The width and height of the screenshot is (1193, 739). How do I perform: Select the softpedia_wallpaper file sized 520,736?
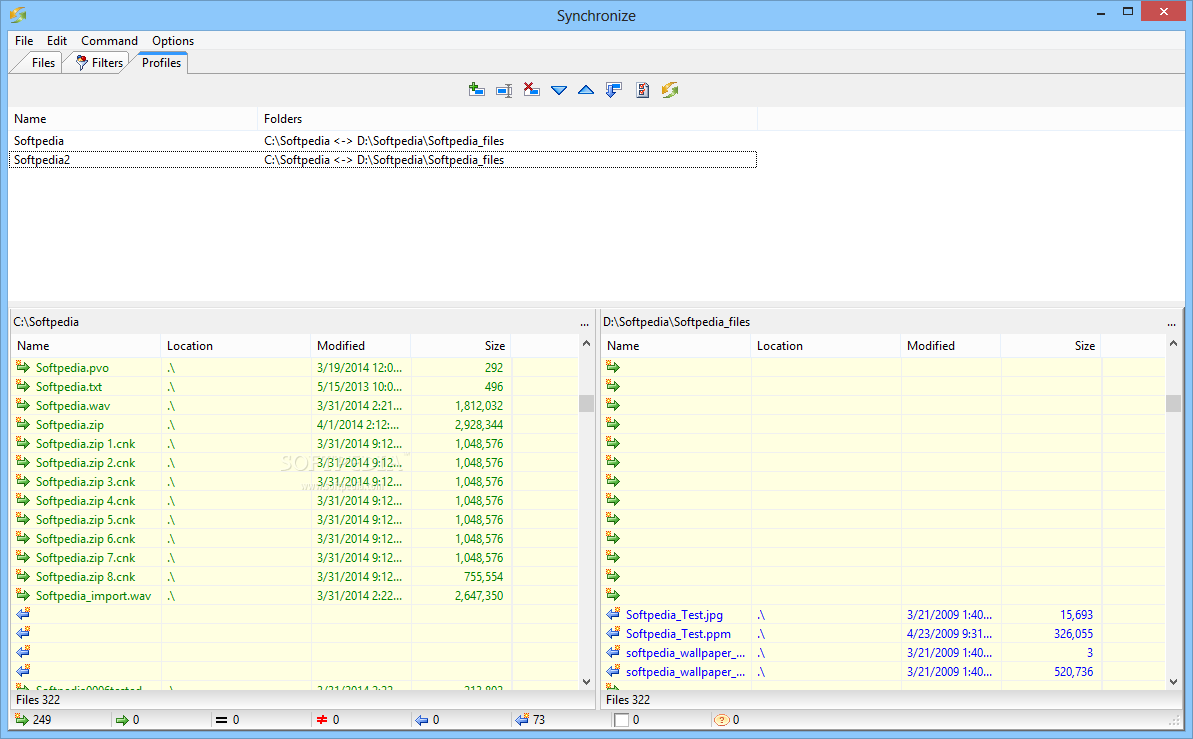pyautogui.click(x=686, y=672)
